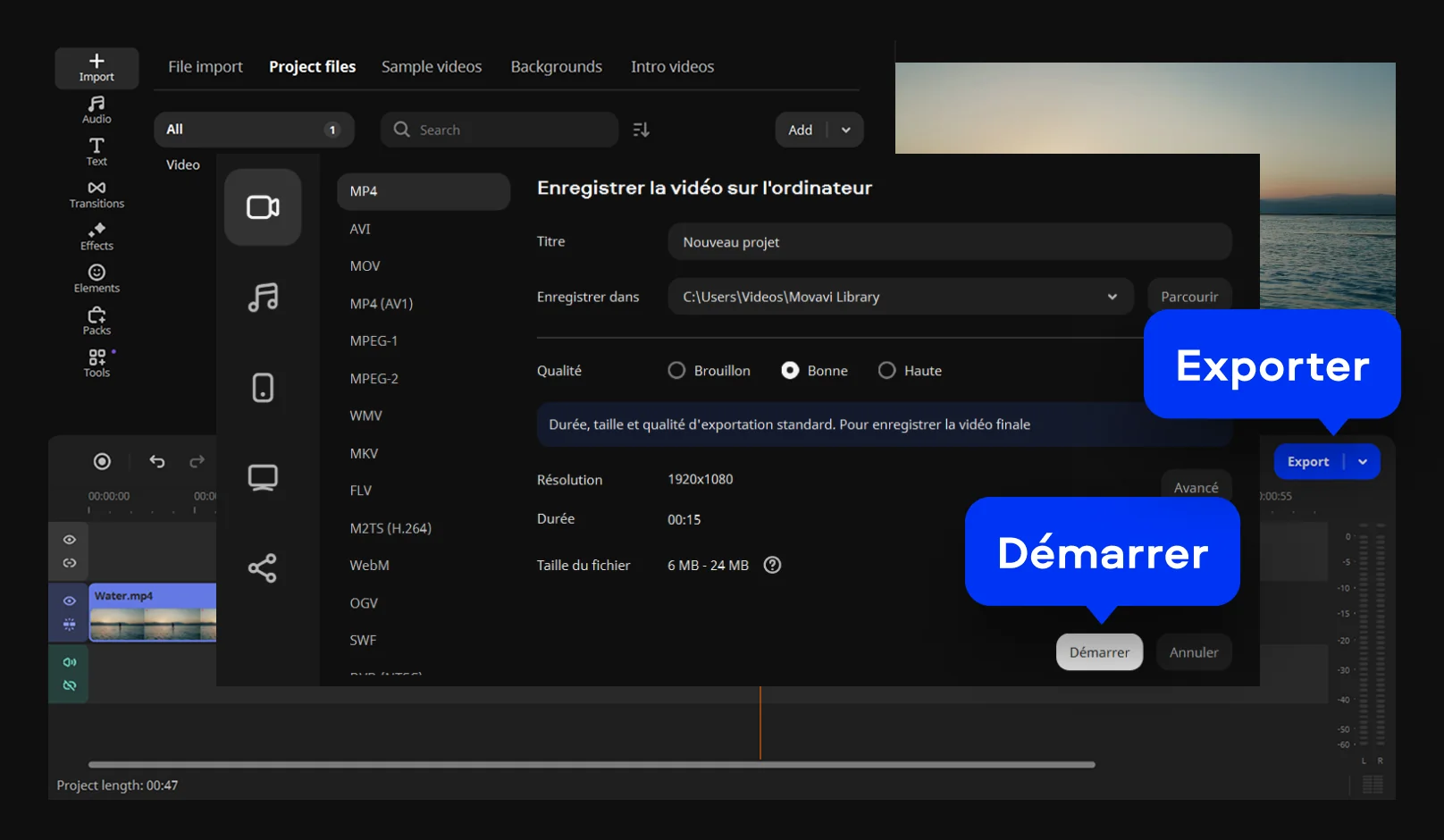Switch to Sample videos tab
Viewport: 1444px width, 840px height.
[x=431, y=67]
